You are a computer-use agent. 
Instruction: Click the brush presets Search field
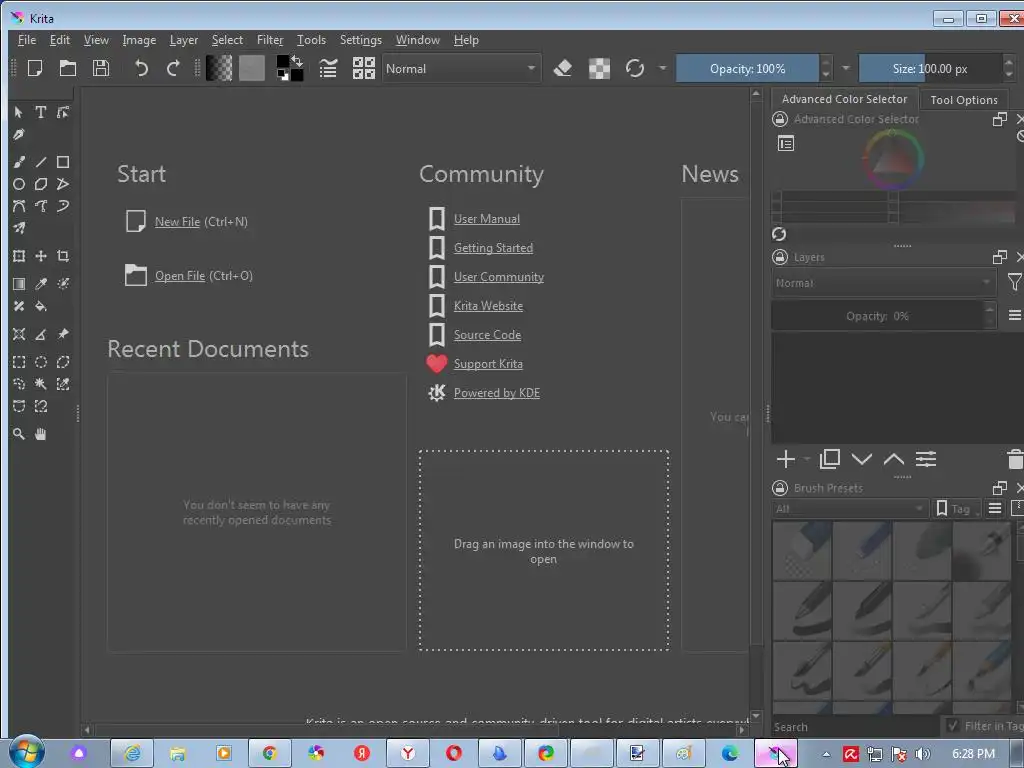(856, 726)
